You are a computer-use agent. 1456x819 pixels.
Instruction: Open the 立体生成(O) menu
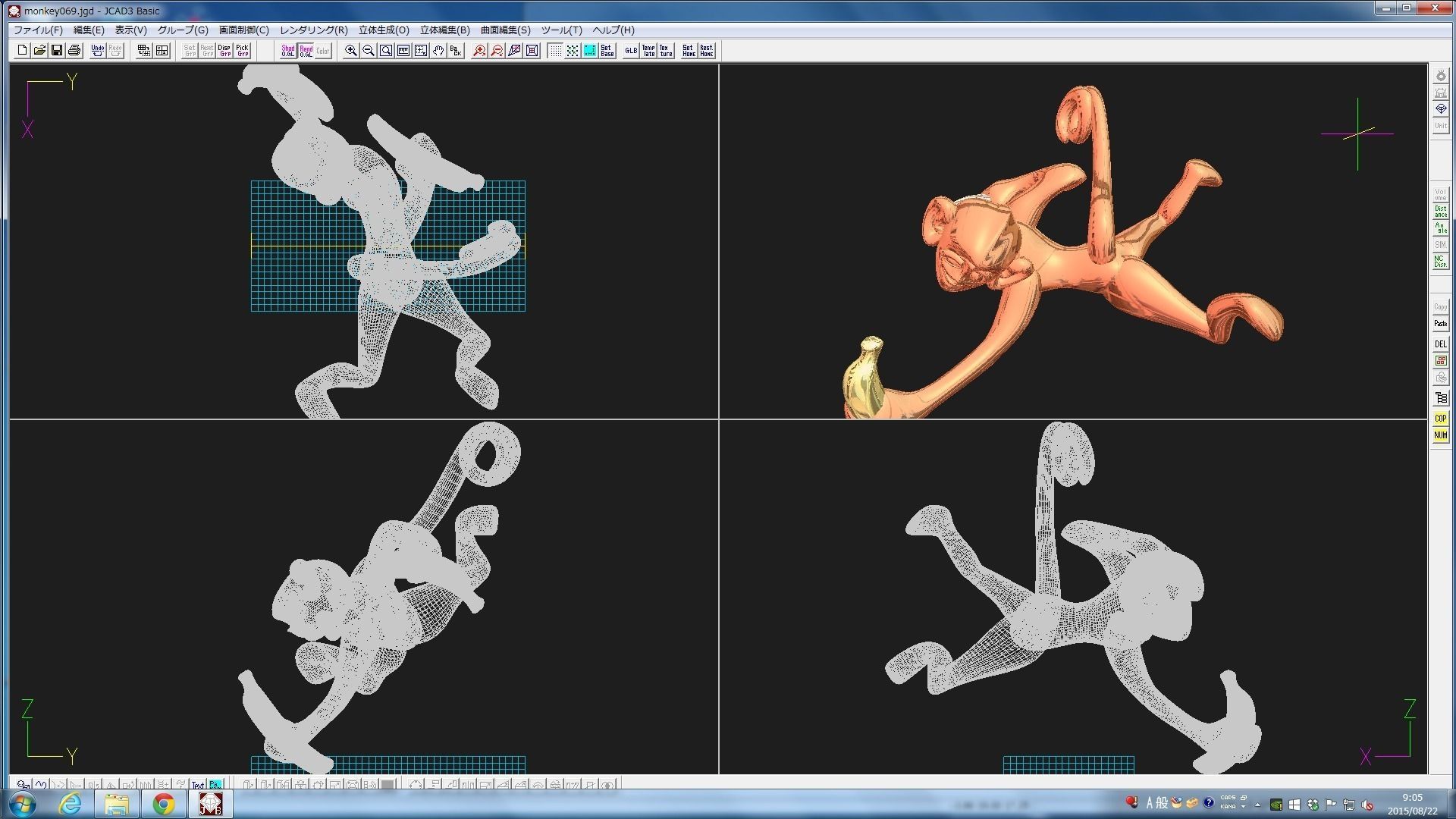click(x=384, y=30)
